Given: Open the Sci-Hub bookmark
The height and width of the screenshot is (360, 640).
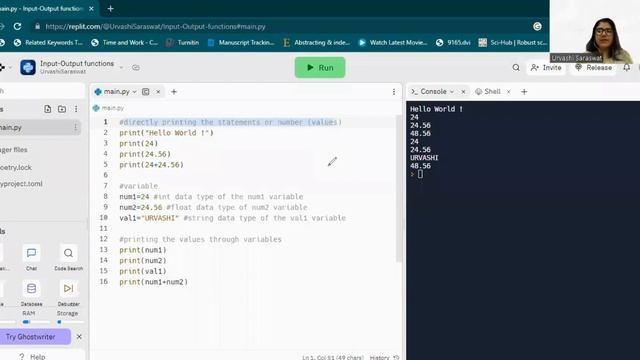Looking at the screenshot, I should click(513, 42).
